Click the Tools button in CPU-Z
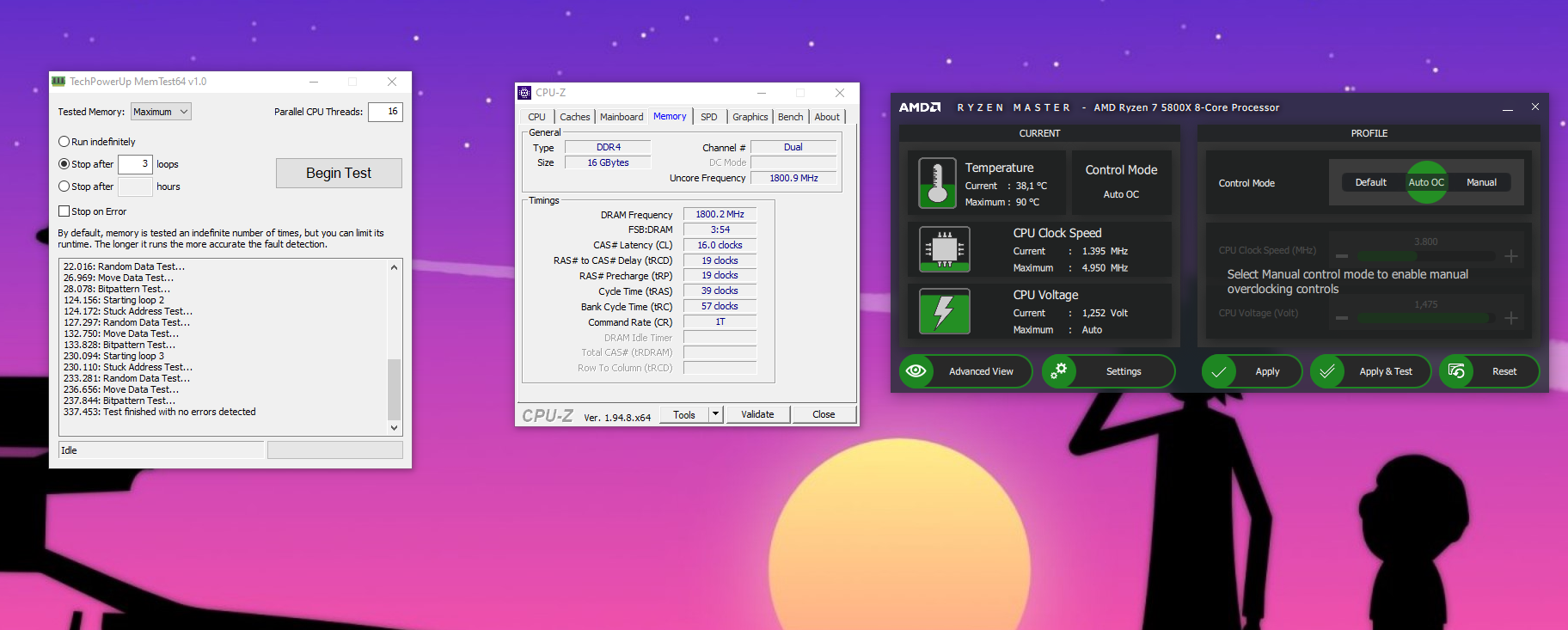Image resolution: width=1568 pixels, height=630 pixels. 684,414
